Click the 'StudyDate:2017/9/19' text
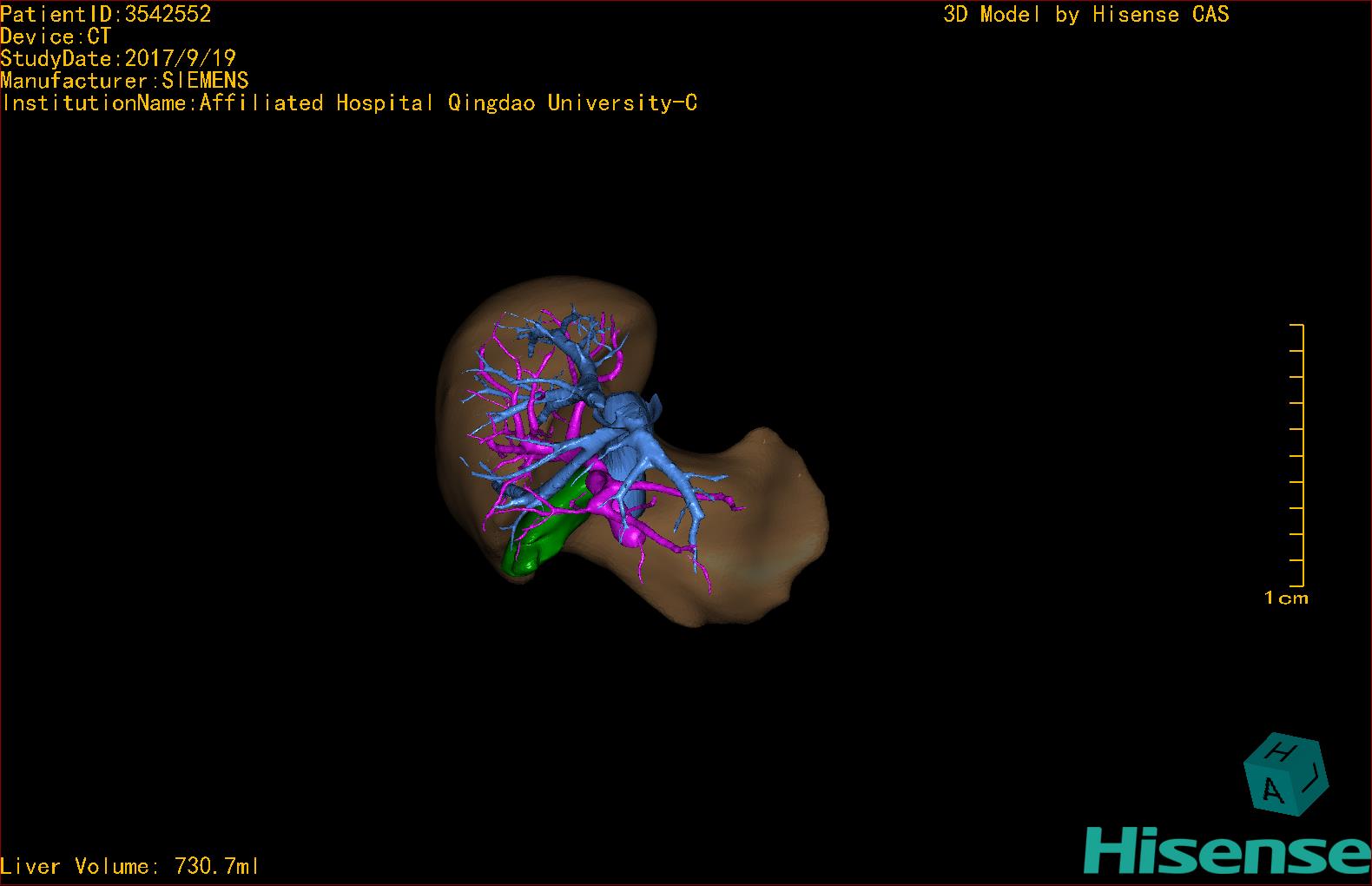This screenshot has width=1372, height=886. pos(118,58)
